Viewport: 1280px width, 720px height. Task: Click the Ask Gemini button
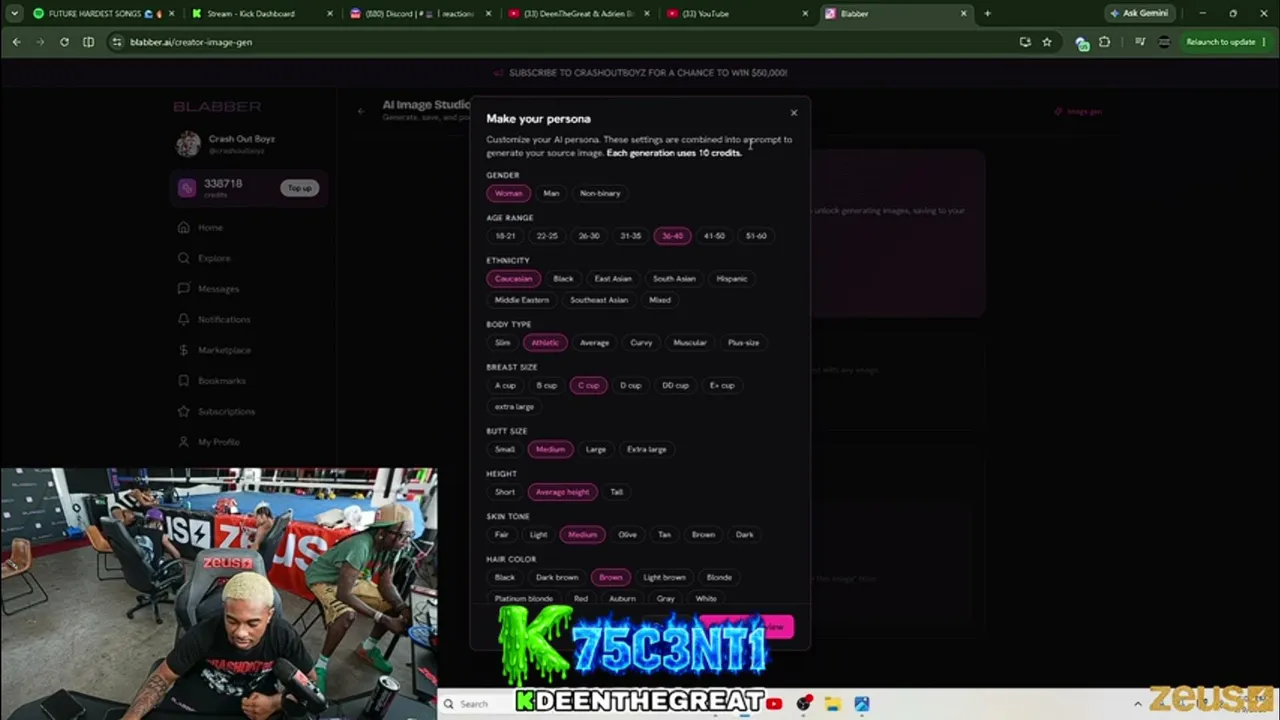(x=1139, y=14)
